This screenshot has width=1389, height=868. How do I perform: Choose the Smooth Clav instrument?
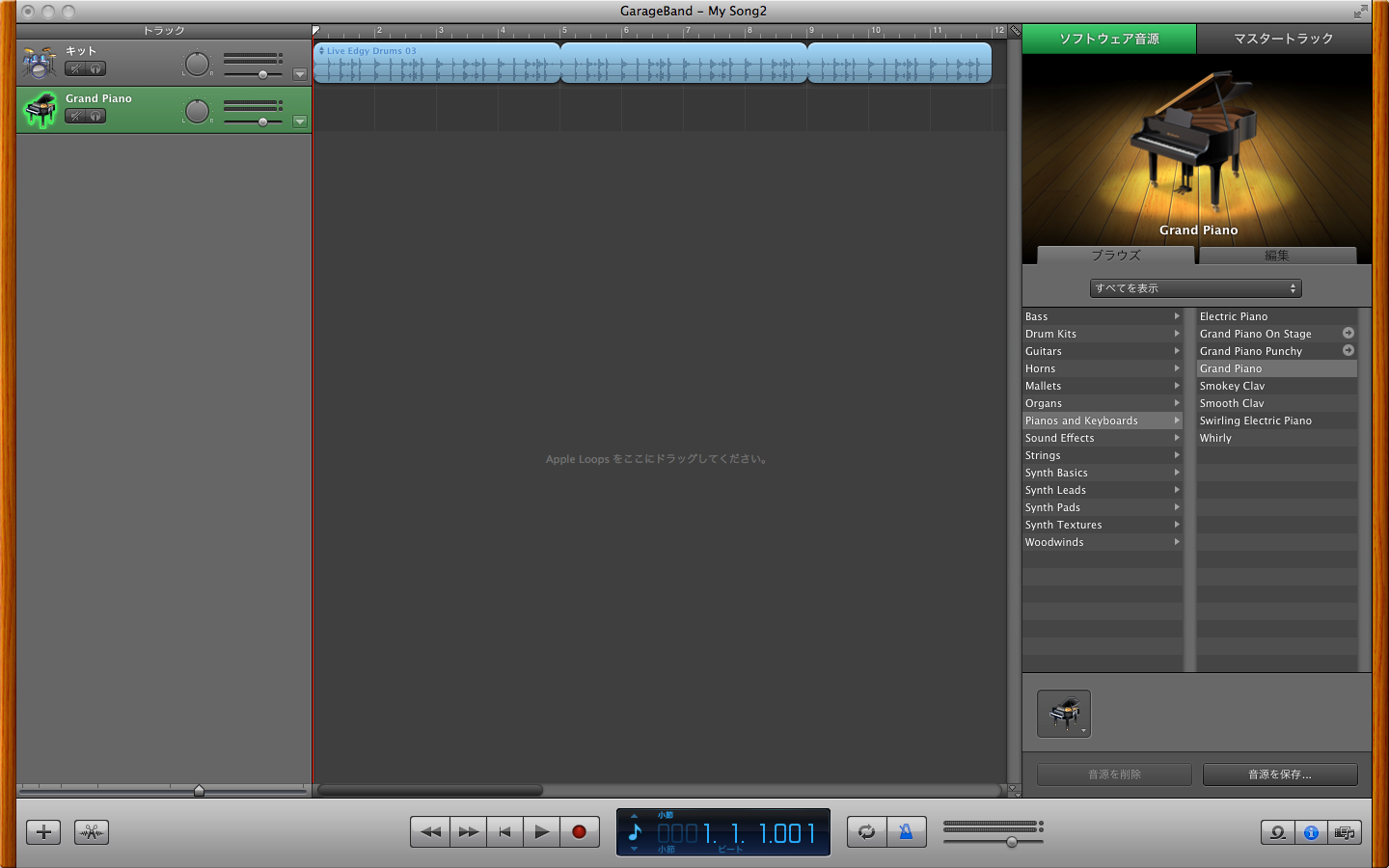click(x=1277, y=403)
